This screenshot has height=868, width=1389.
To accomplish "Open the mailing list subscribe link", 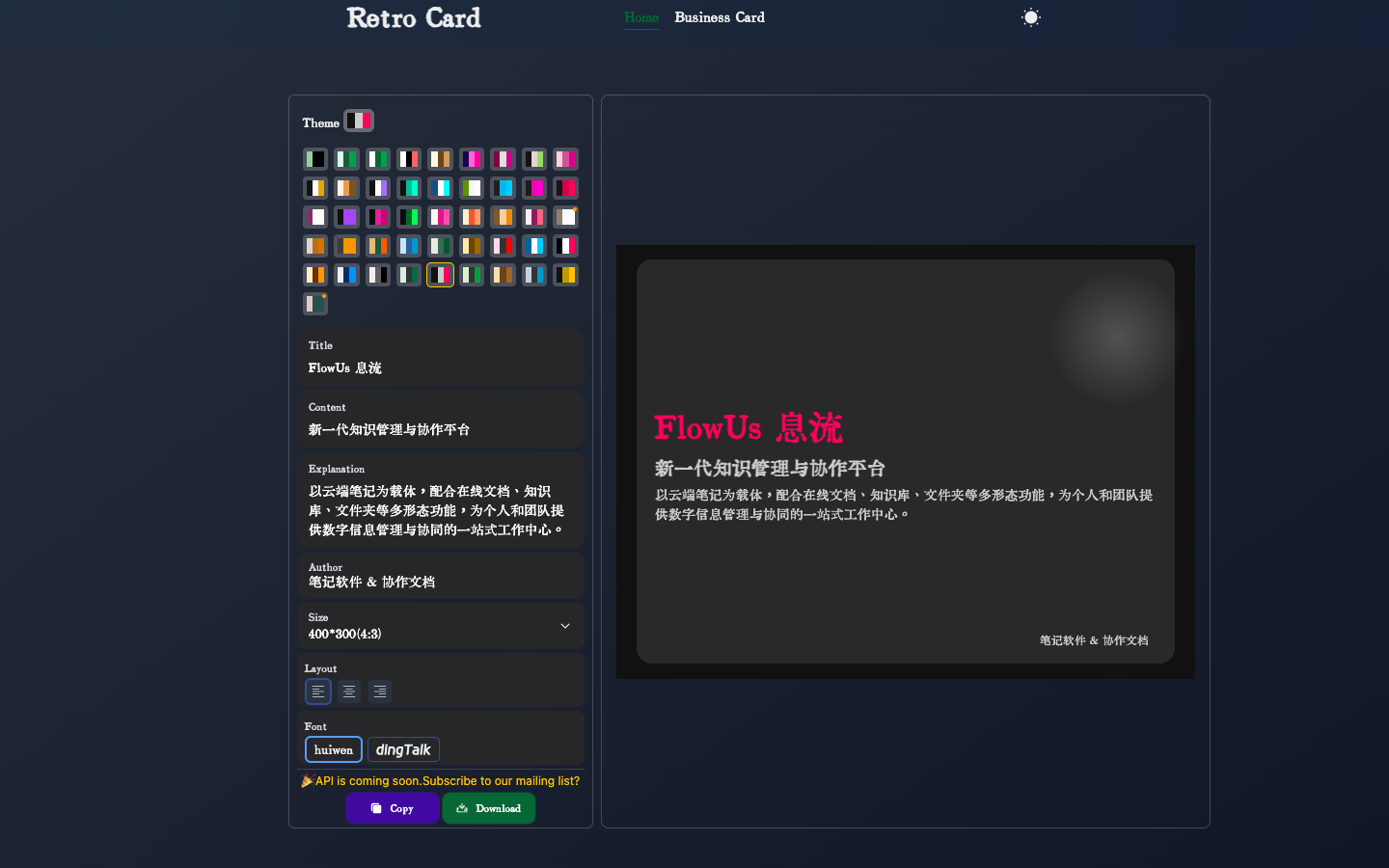I will click(x=447, y=781).
